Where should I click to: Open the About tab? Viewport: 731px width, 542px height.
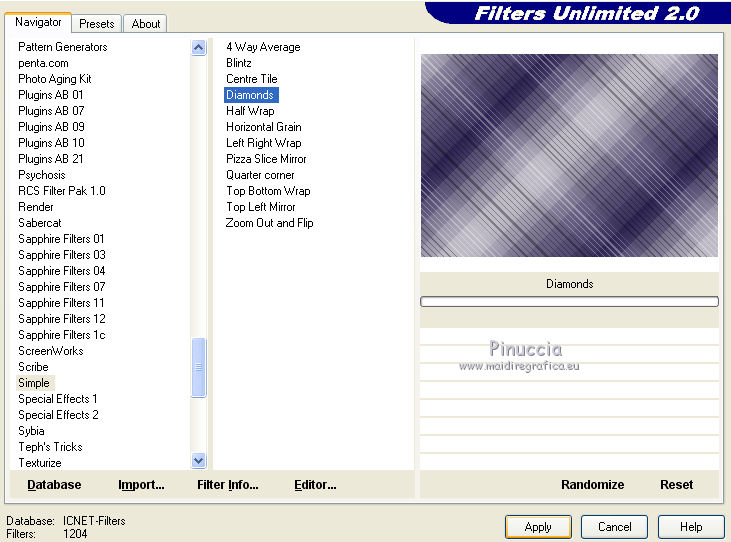pyautogui.click(x=145, y=23)
